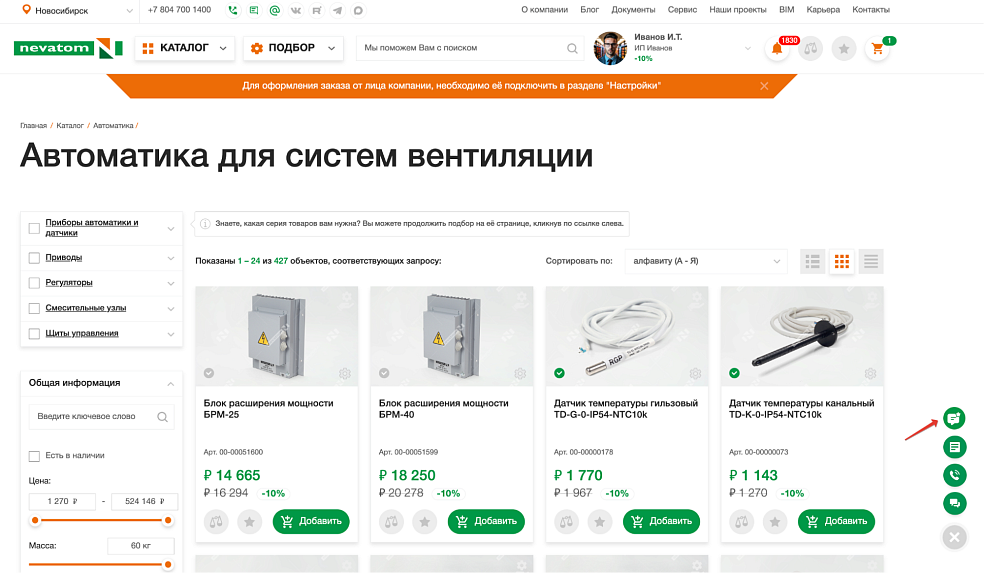The width and height of the screenshot is (984, 573).
Task: Click the keyword filter input field
Action: [x=90, y=416]
